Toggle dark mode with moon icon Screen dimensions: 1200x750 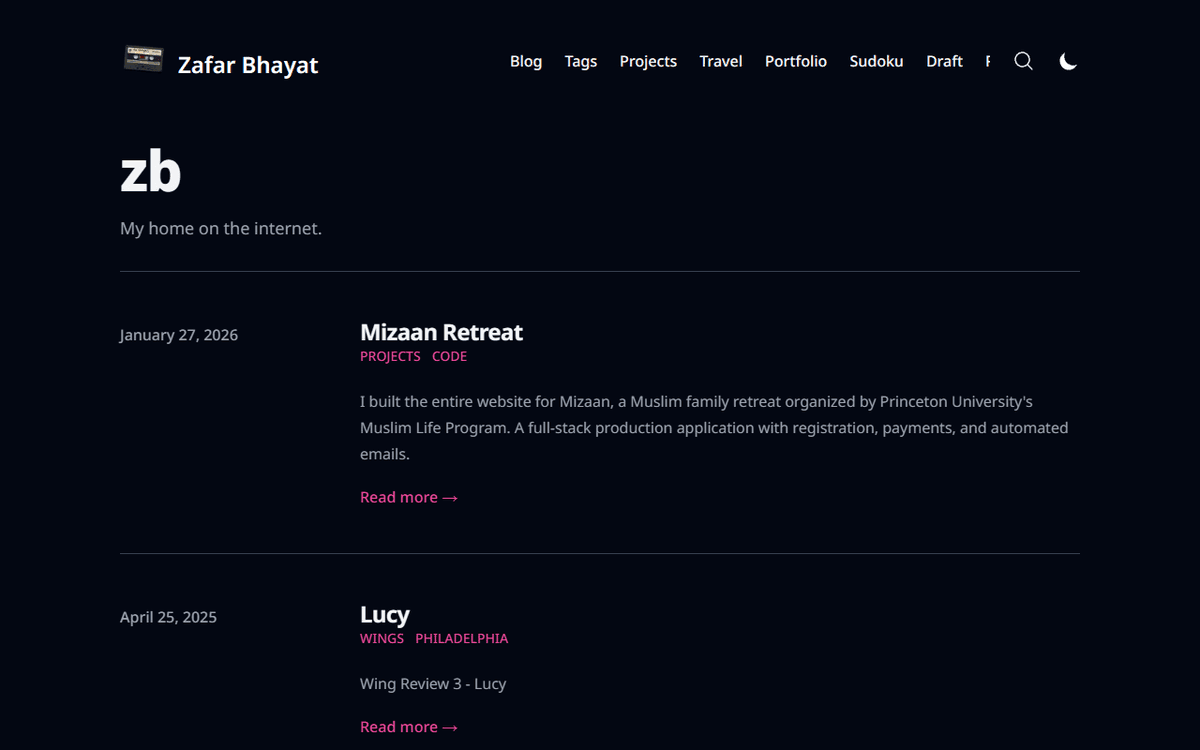click(x=1068, y=61)
